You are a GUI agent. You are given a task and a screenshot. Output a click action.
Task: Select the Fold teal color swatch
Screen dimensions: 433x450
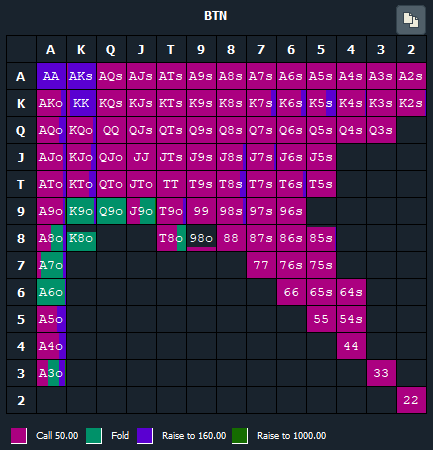[x=94, y=436]
